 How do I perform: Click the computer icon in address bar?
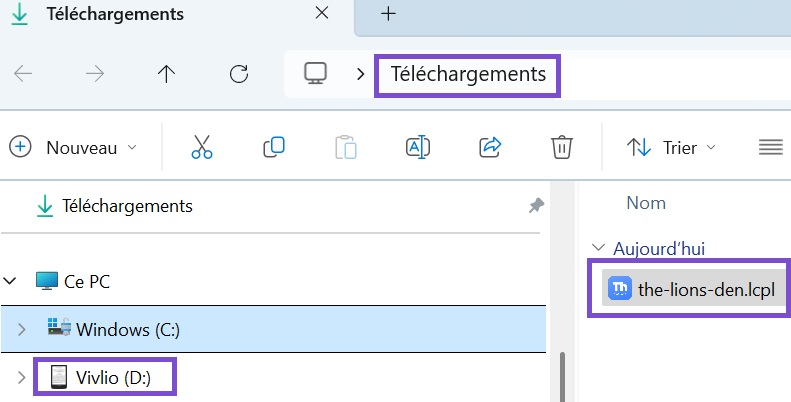pos(316,74)
